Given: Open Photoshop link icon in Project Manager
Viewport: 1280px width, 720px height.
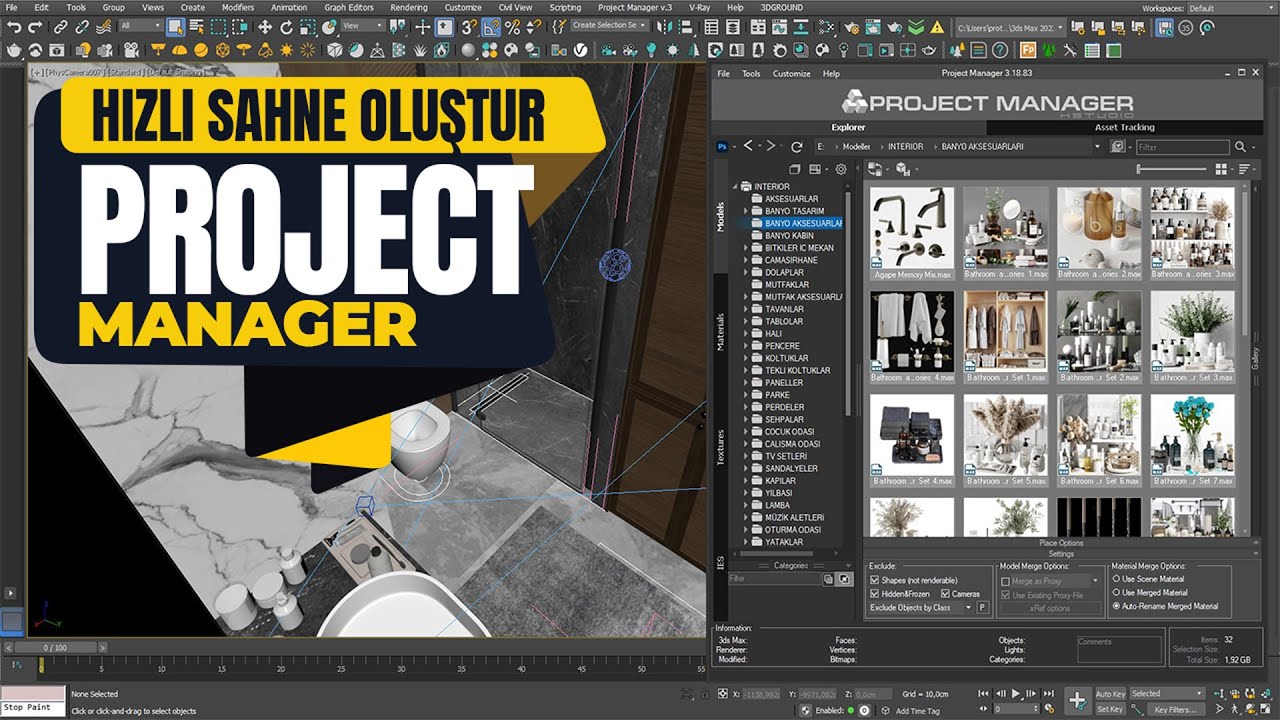Looking at the screenshot, I should click(x=722, y=146).
